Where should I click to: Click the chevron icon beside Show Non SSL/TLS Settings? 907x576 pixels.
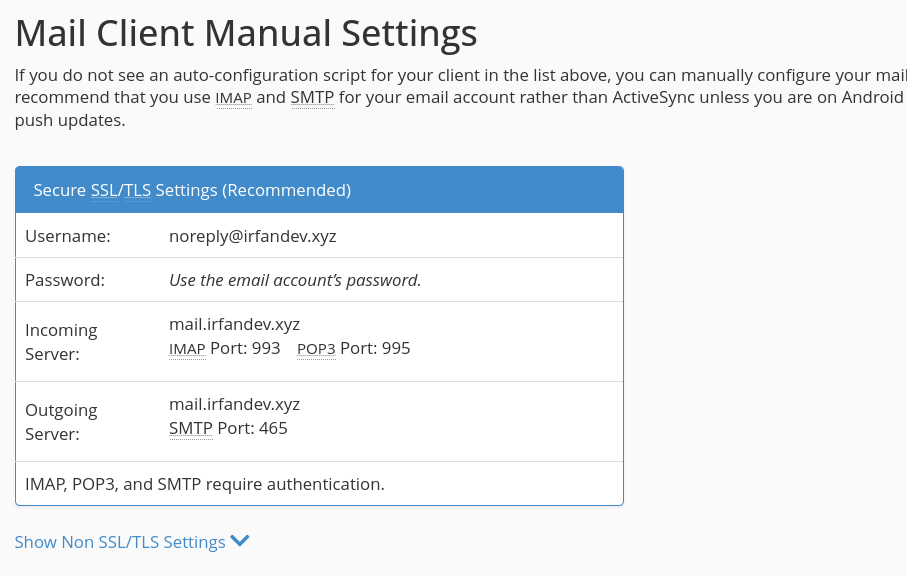click(240, 541)
